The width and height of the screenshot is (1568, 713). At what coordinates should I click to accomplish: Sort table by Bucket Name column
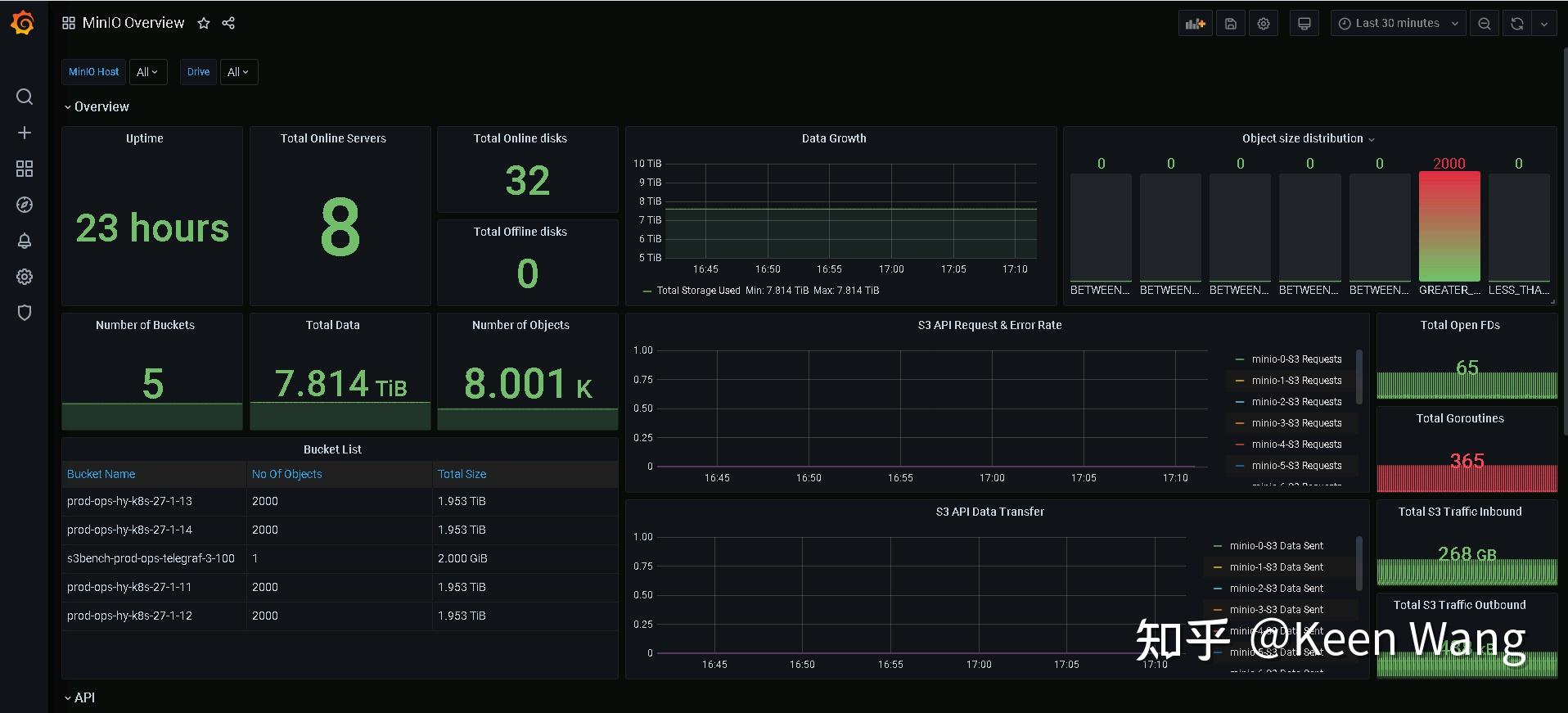point(101,474)
